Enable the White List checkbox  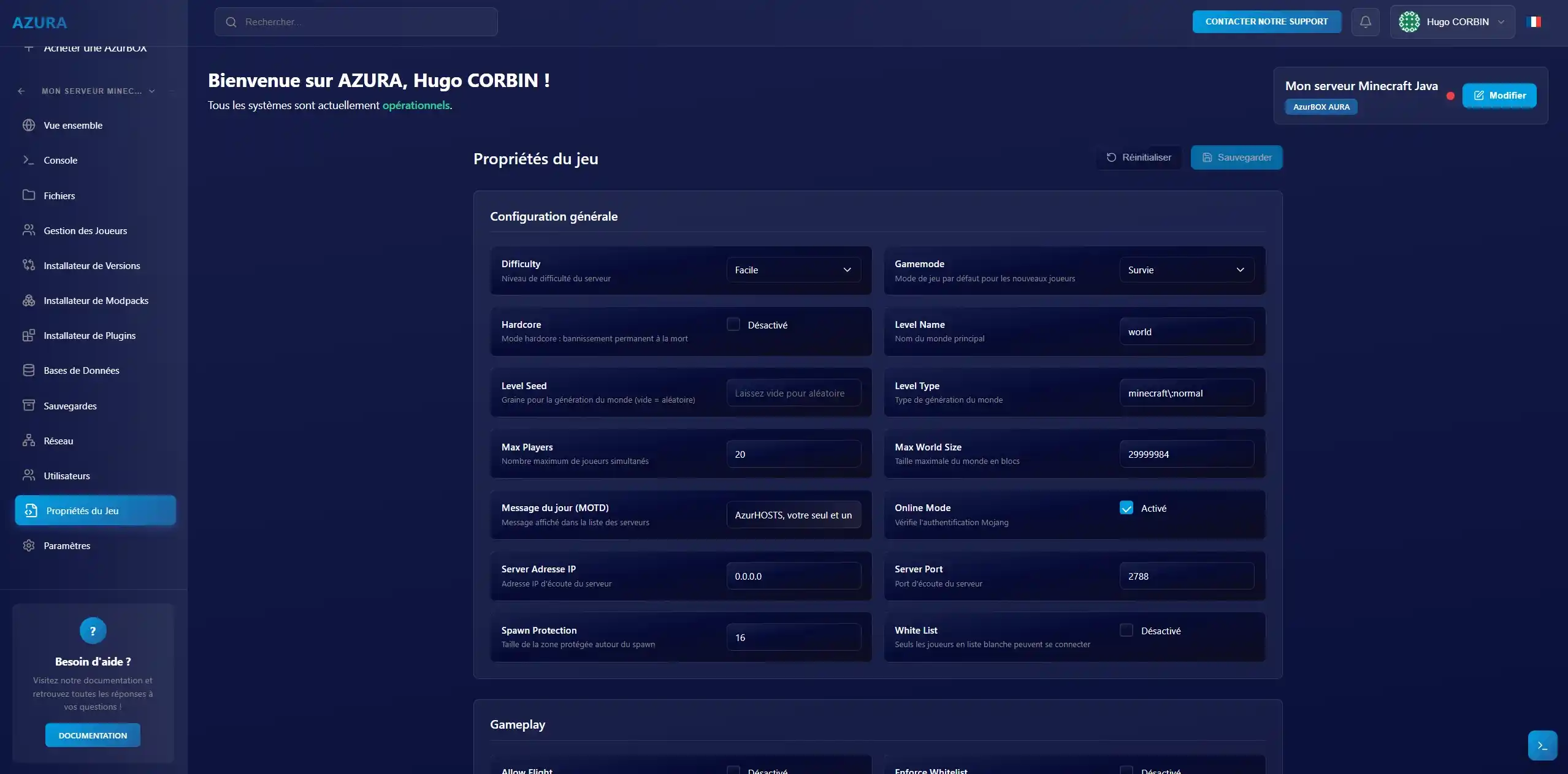[x=1126, y=630]
